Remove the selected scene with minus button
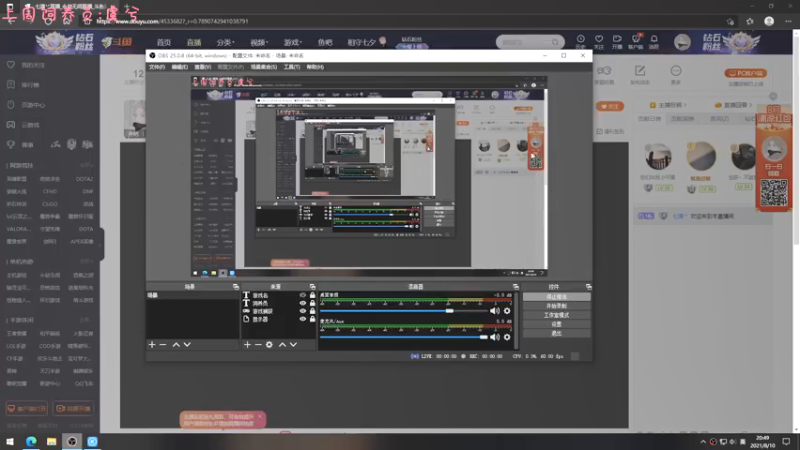The image size is (800, 450). point(163,345)
